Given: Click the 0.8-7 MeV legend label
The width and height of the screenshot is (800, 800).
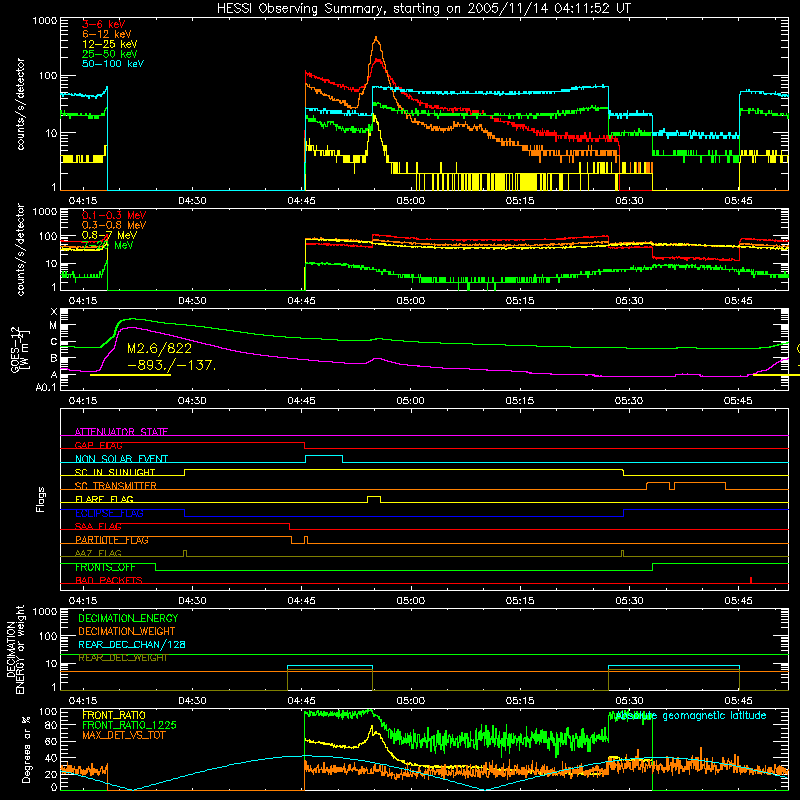Looking at the screenshot, I should point(110,235).
